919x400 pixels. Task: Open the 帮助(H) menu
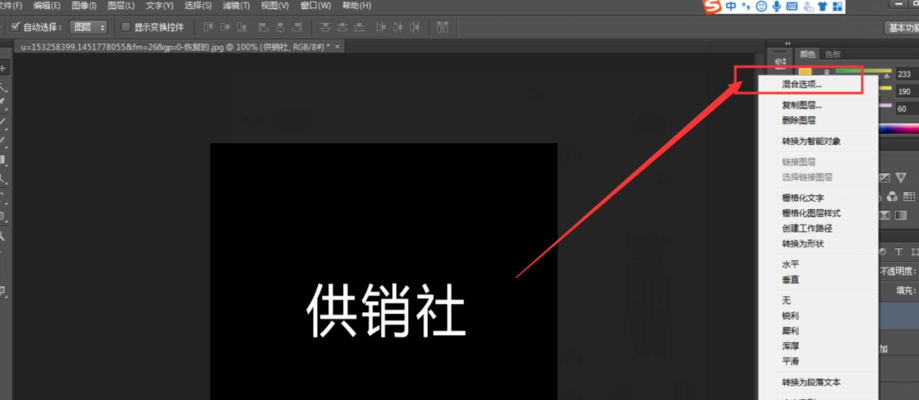point(356,6)
